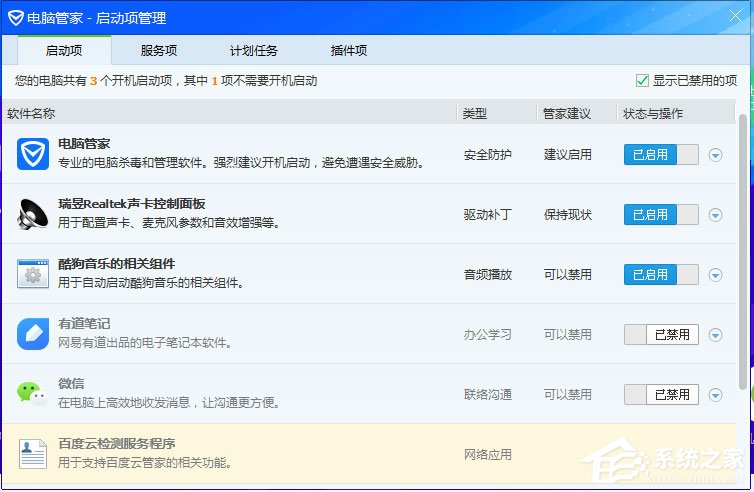Click the 办公学习 type cell
754x492 pixels.
click(x=488, y=335)
